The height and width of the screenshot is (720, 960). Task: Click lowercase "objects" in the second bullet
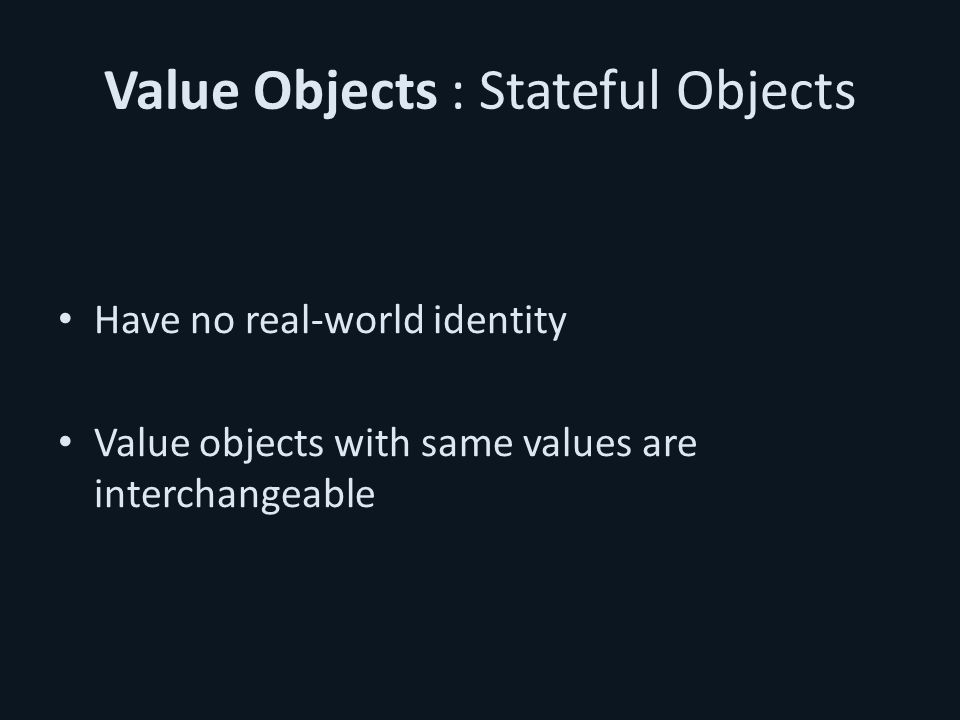pyautogui.click(x=261, y=444)
